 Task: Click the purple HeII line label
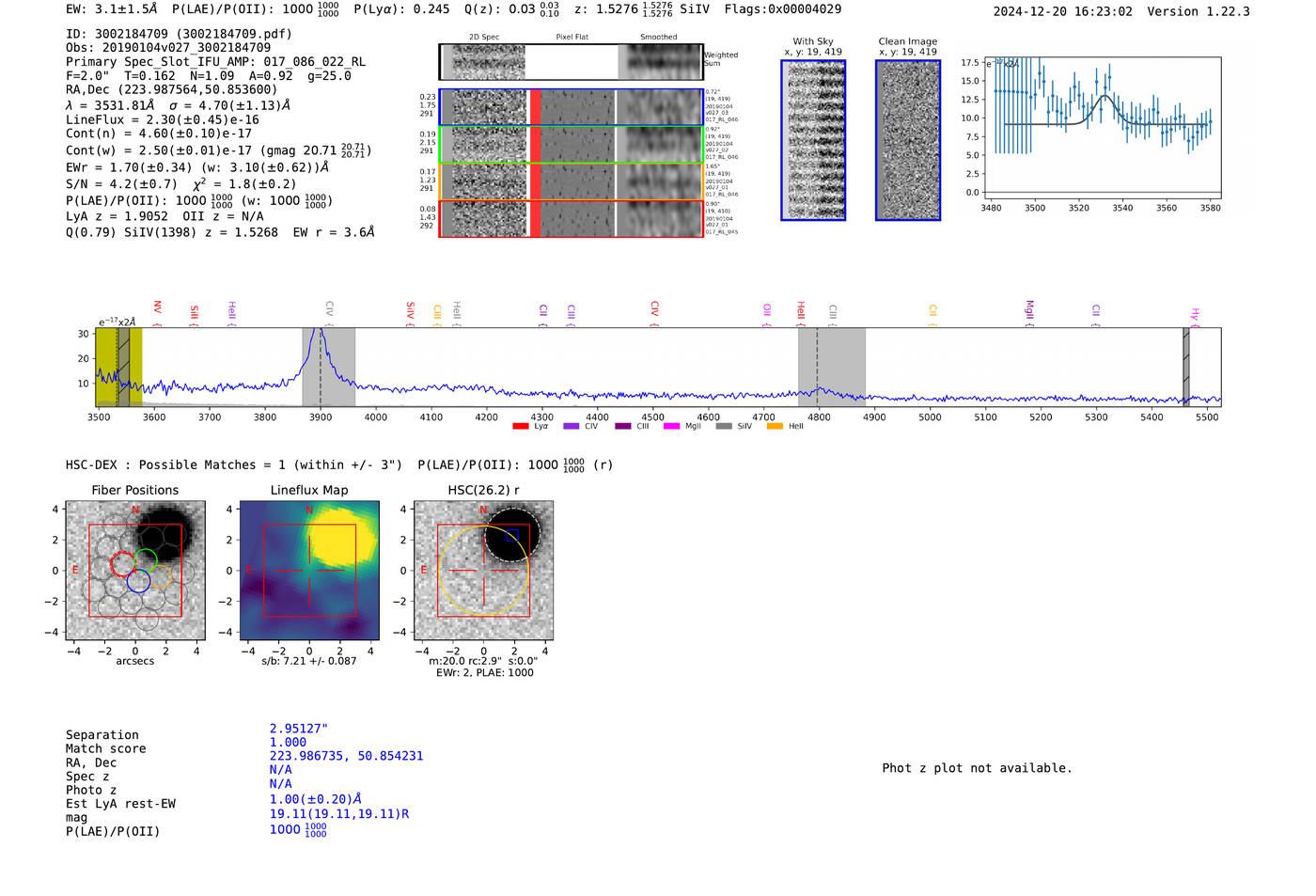pos(232,310)
